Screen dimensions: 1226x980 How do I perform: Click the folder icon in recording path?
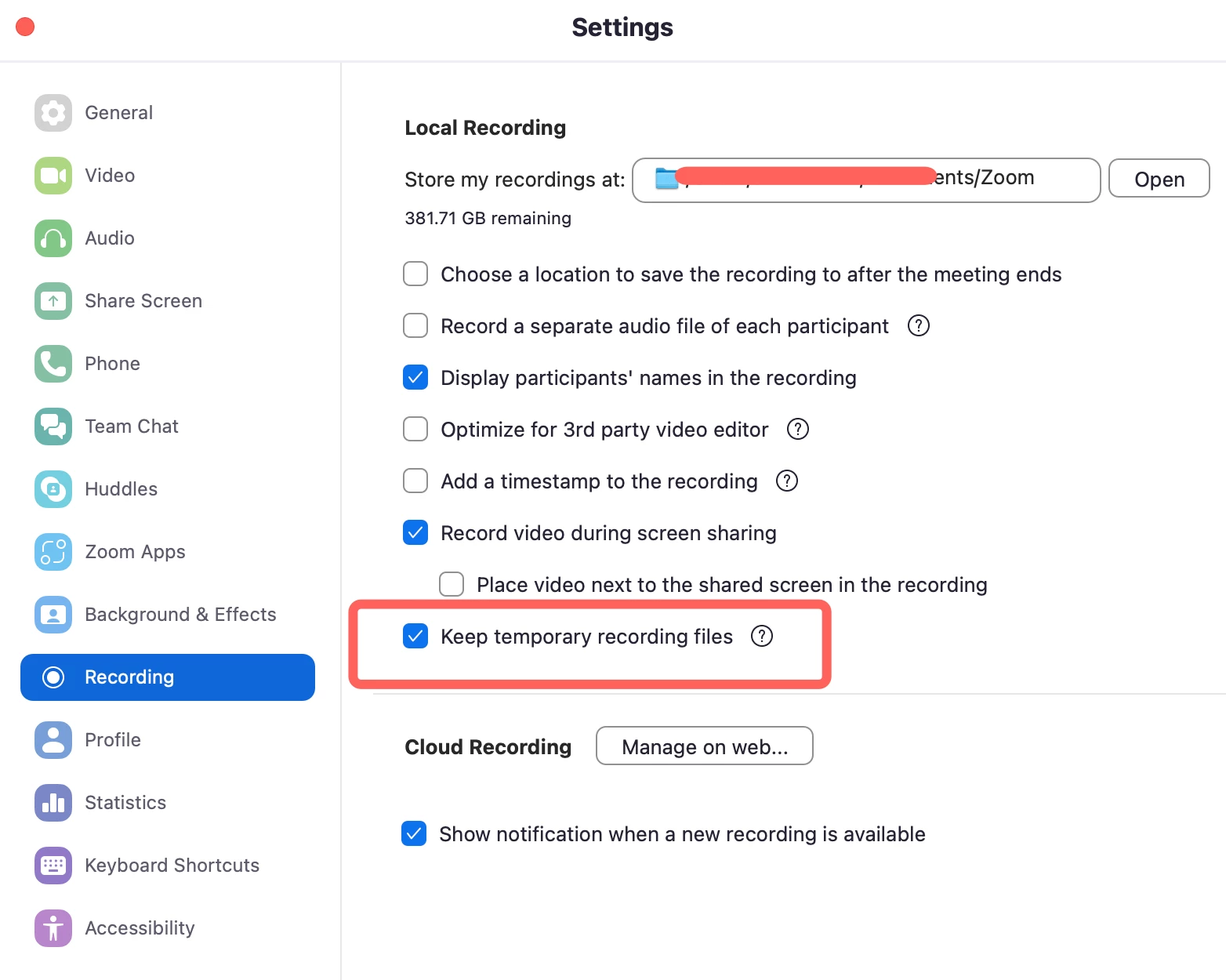666,179
